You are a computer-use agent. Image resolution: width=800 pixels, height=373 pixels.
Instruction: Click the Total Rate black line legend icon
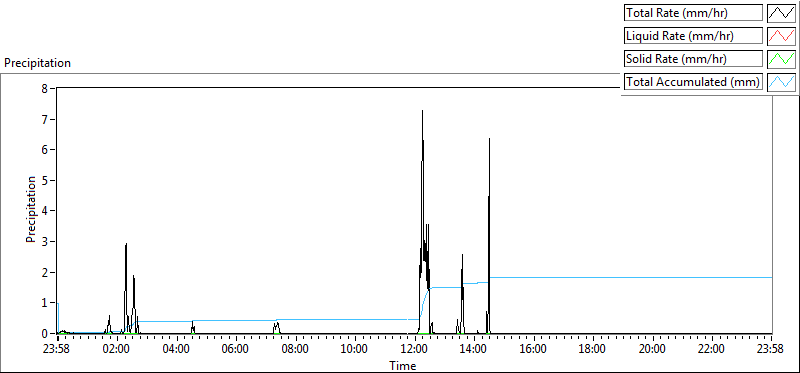tap(781, 13)
